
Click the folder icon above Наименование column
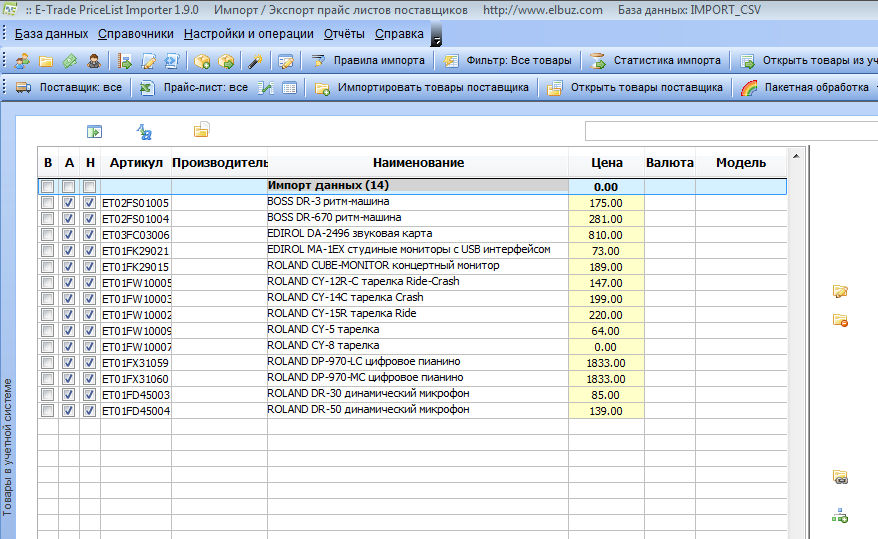pyautogui.click(x=202, y=130)
